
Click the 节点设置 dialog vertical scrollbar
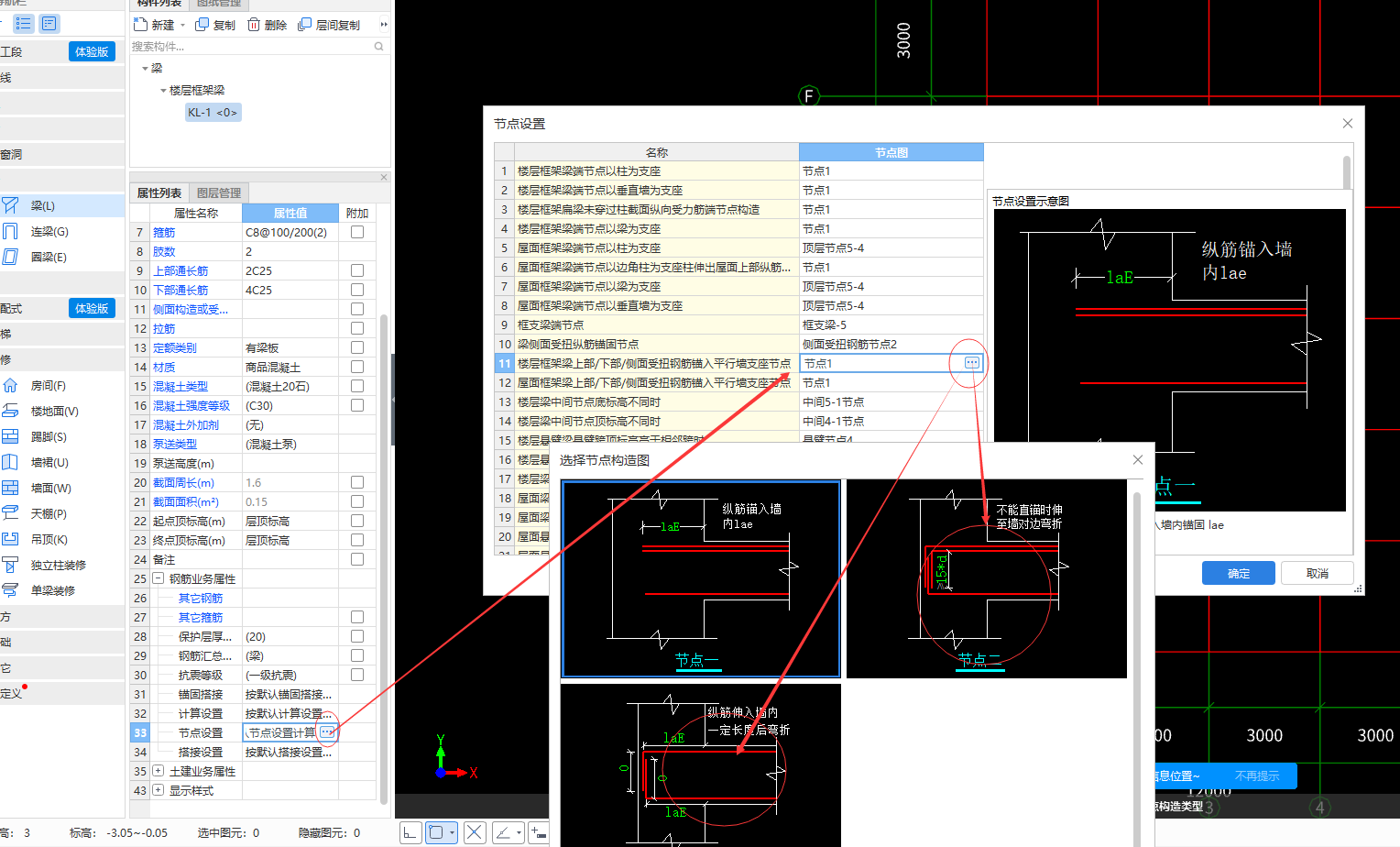pos(1347,172)
